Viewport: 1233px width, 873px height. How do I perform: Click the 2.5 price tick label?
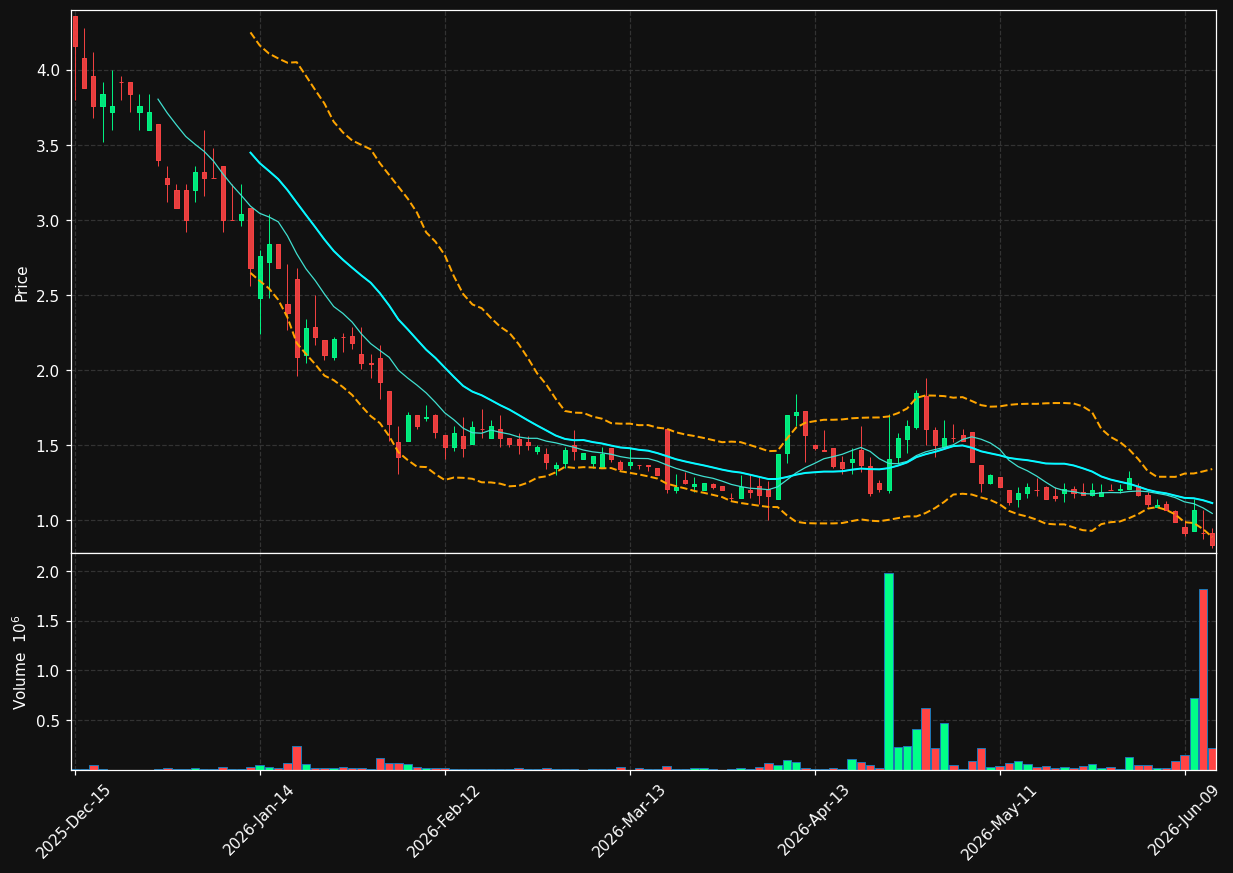click(49, 295)
